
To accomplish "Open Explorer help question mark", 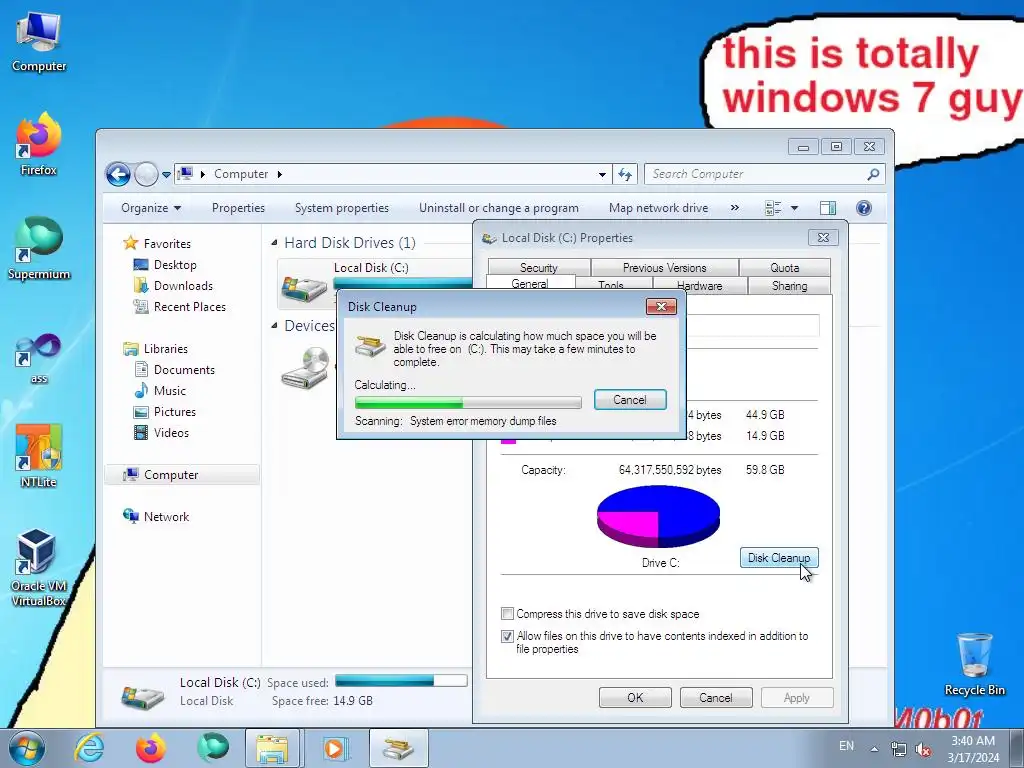I will tap(863, 208).
